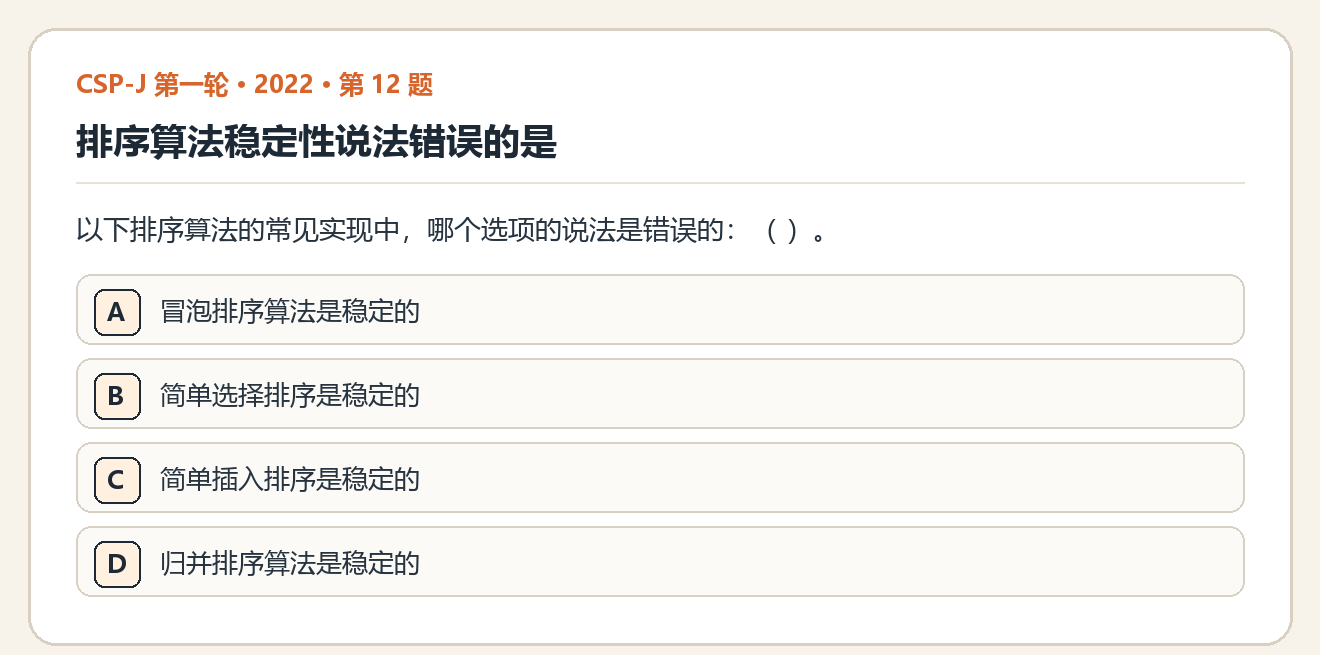This screenshot has width=1320, height=655.
Task: Click the letter A badge
Action: coord(117,312)
